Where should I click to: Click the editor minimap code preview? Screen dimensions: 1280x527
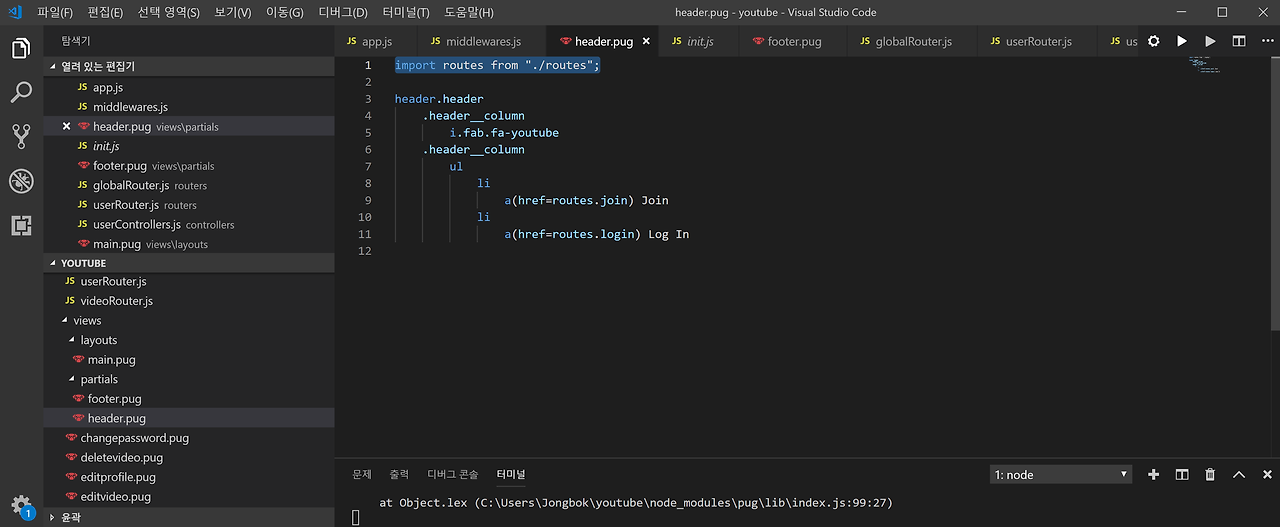tap(1205, 66)
